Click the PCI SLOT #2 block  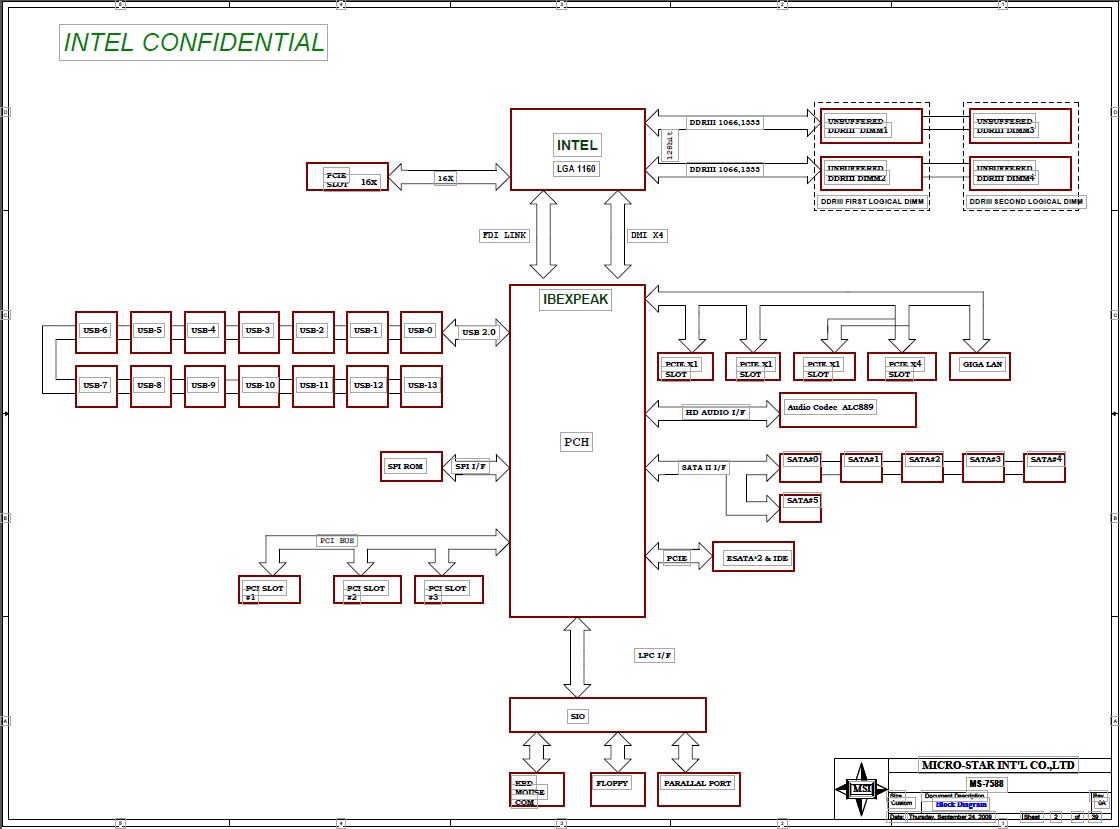[367, 590]
